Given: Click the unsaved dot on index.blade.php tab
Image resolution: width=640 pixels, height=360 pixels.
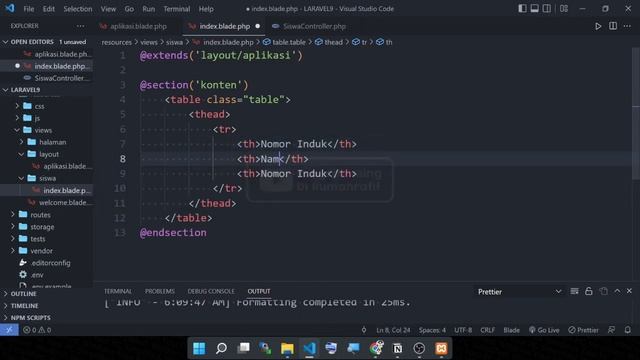Looking at the screenshot, I should pos(258,26).
